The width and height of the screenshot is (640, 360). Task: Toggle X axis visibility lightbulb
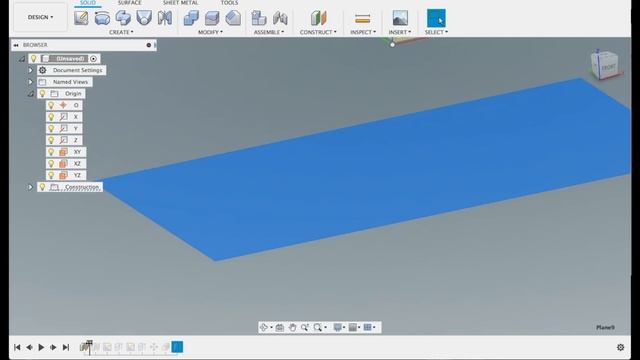(51, 117)
